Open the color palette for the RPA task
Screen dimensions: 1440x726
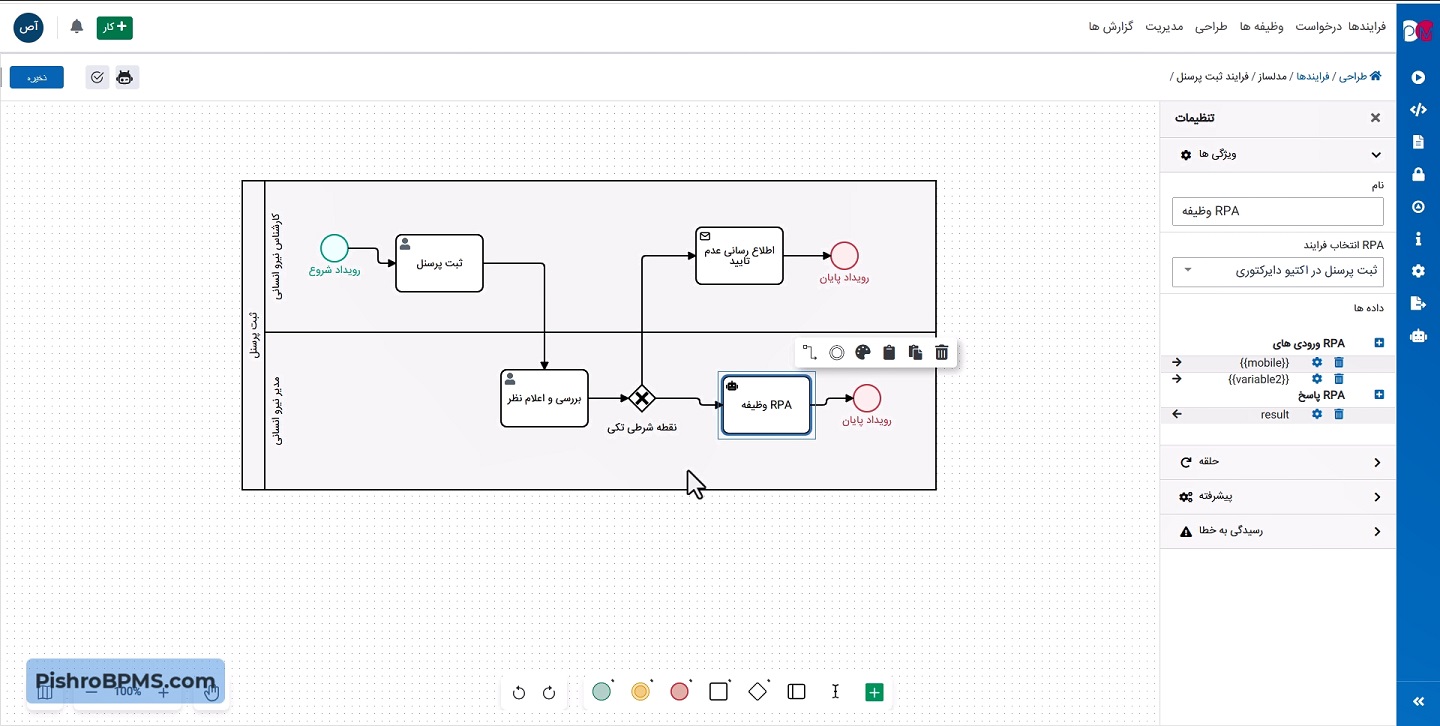tap(863, 352)
